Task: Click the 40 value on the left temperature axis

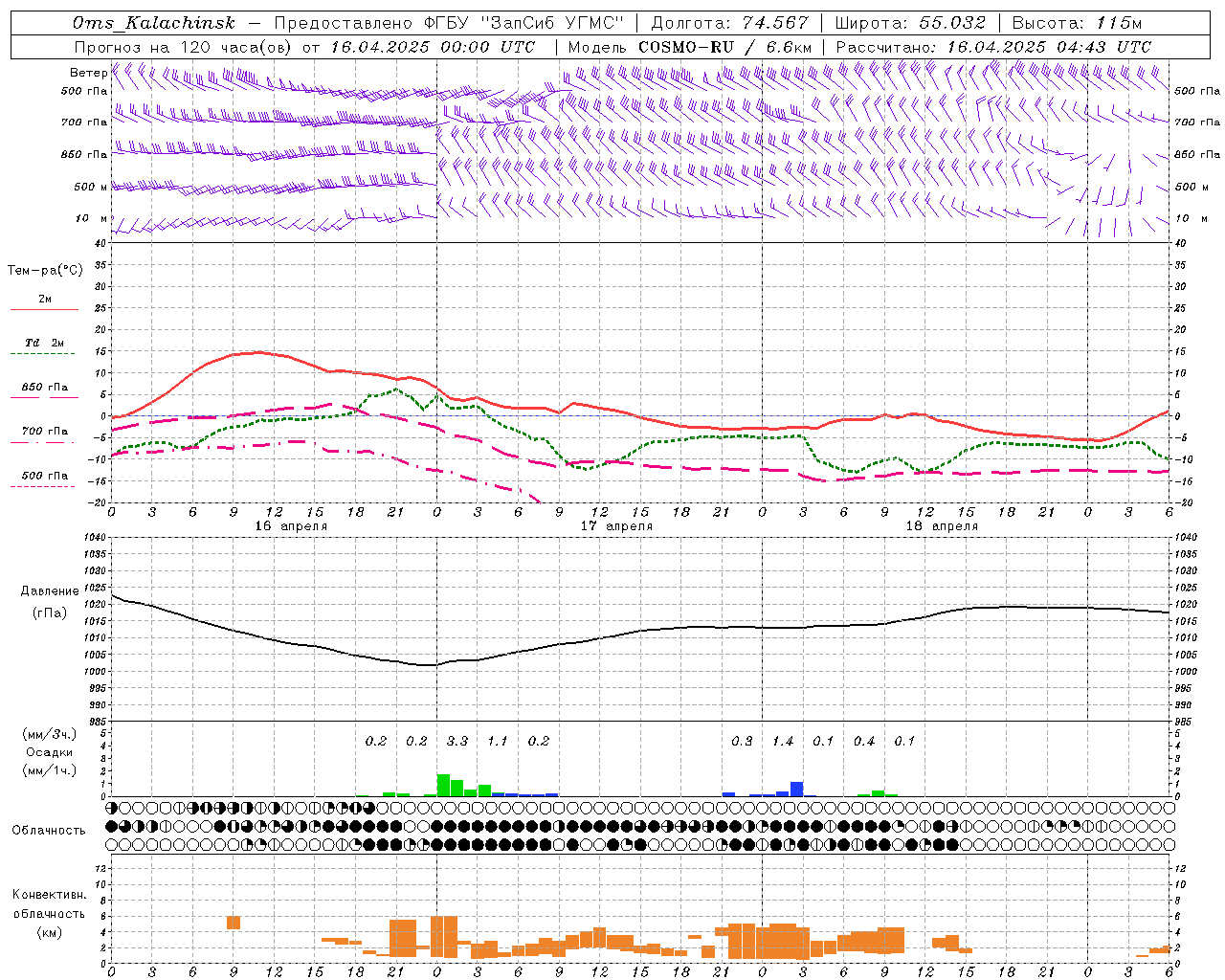Action: [x=100, y=243]
